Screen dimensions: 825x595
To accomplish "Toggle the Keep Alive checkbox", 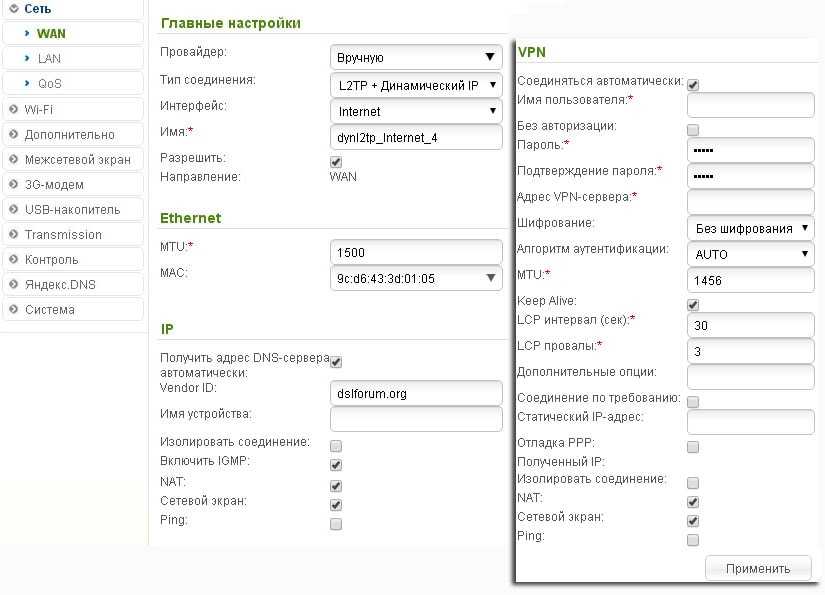I will (x=693, y=304).
